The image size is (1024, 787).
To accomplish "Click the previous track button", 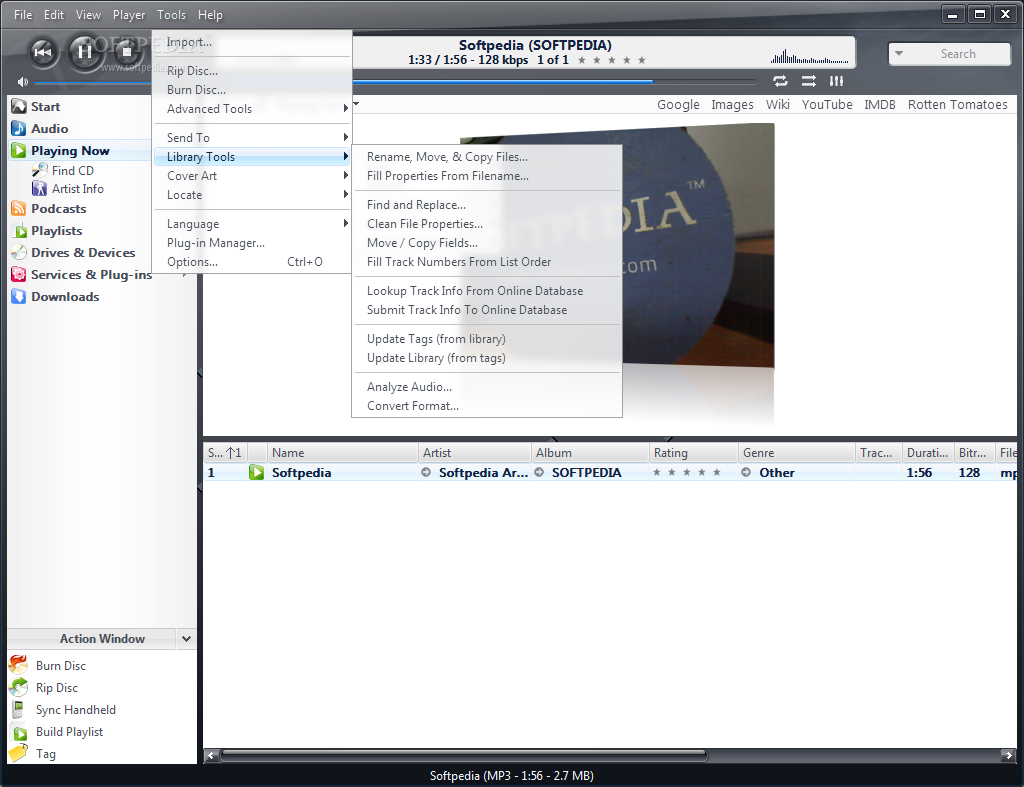I will 43,52.
